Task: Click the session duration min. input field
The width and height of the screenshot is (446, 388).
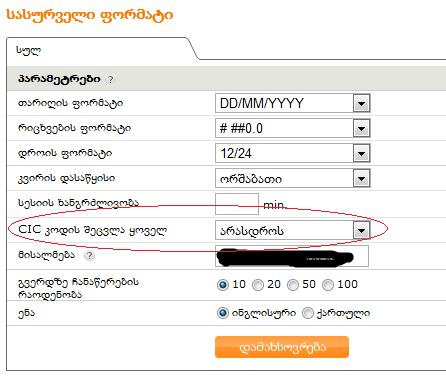Action: click(237, 204)
